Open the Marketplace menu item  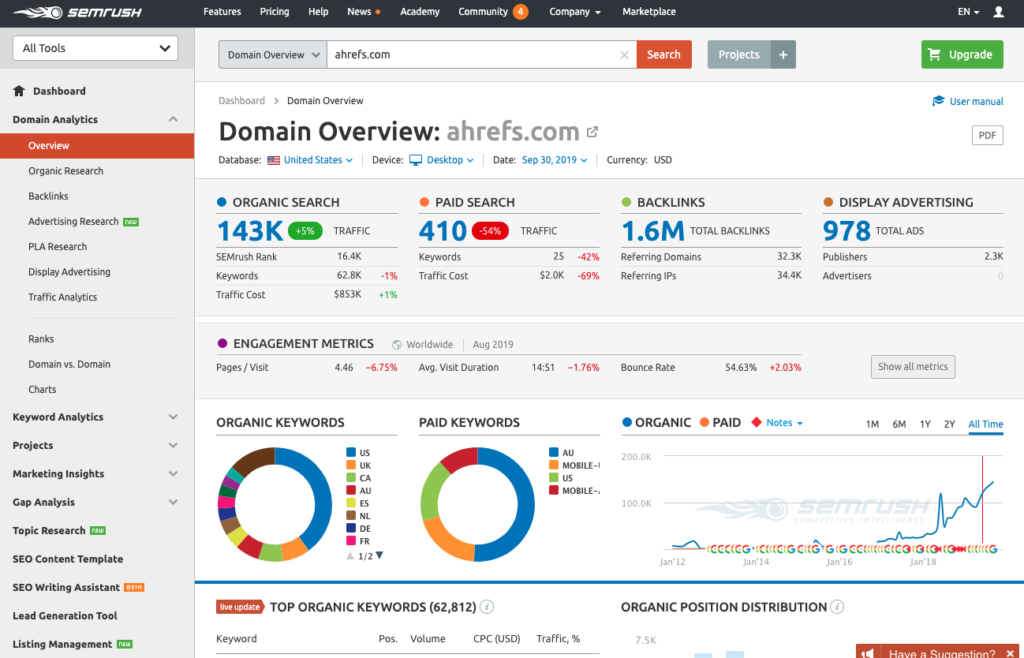point(649,12)
